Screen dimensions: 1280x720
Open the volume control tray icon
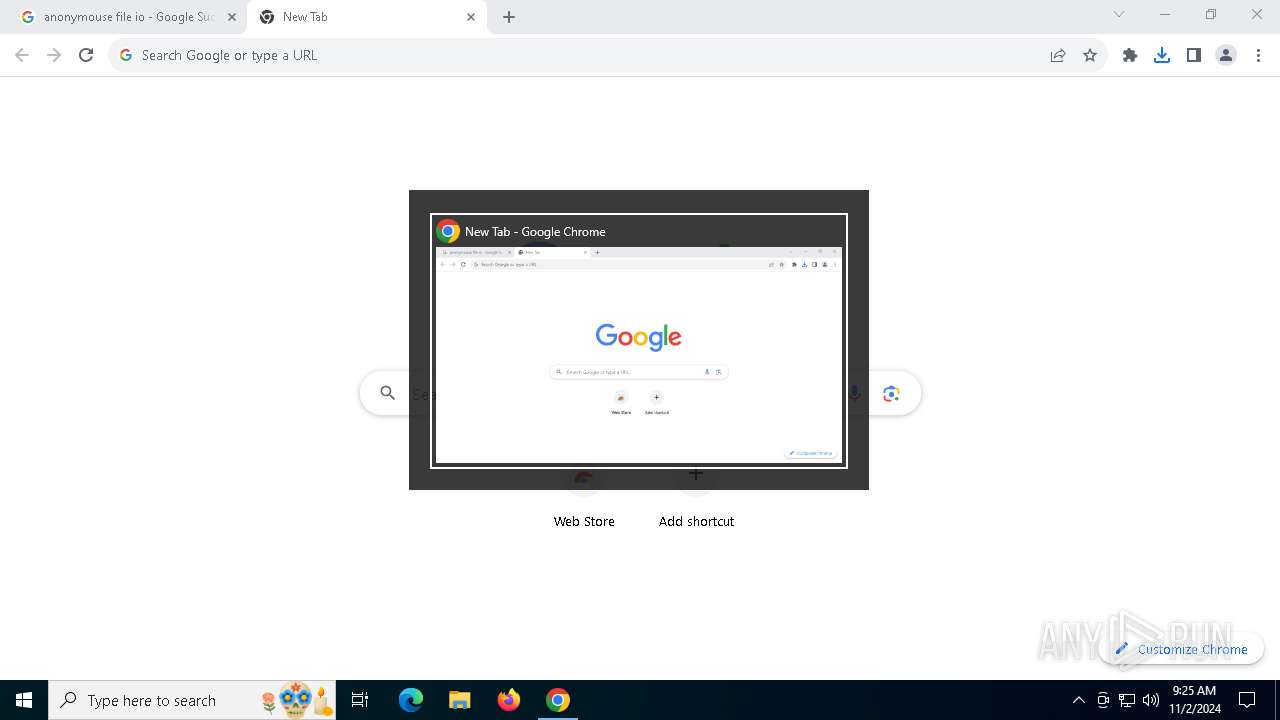(x=1151, y=700)
